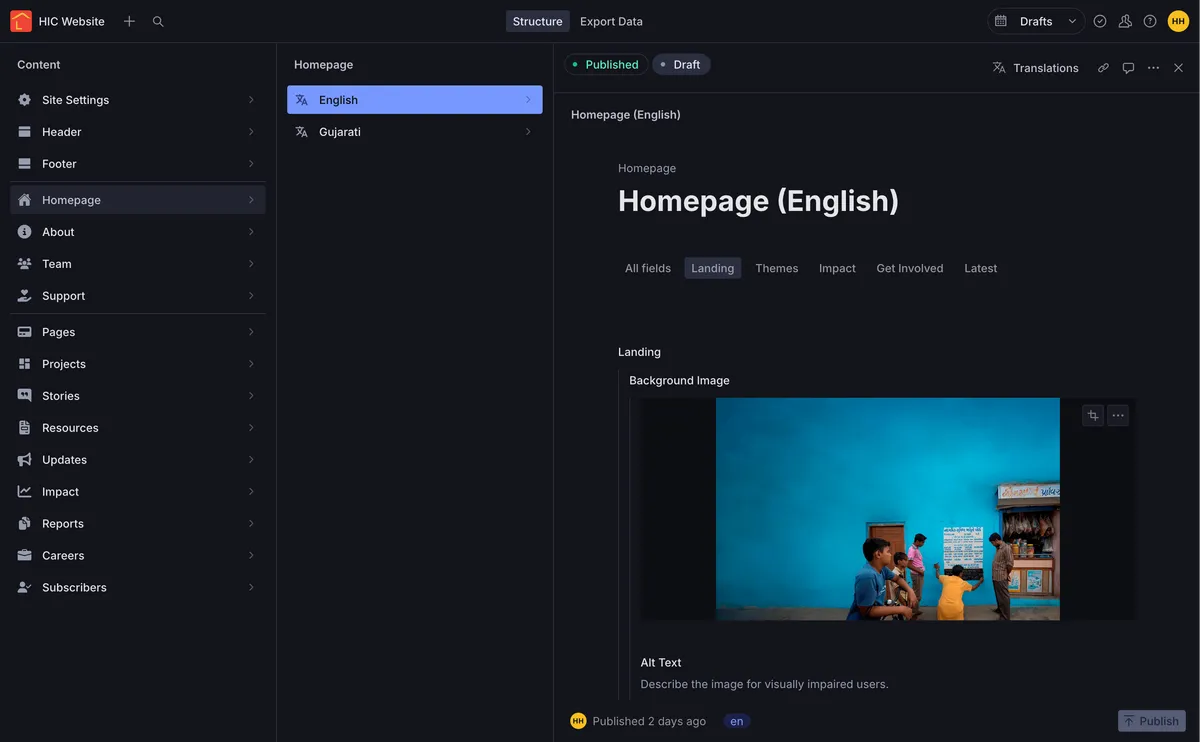Create a new document using the plus icon

pyautogui.click(x=129, y=20)
